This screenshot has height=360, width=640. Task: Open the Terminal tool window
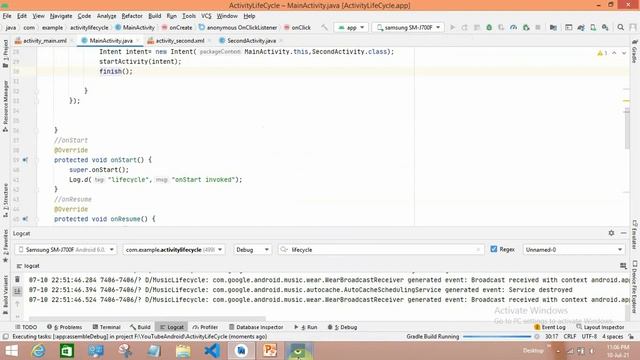pyautogui.click(x=106, y=327)
